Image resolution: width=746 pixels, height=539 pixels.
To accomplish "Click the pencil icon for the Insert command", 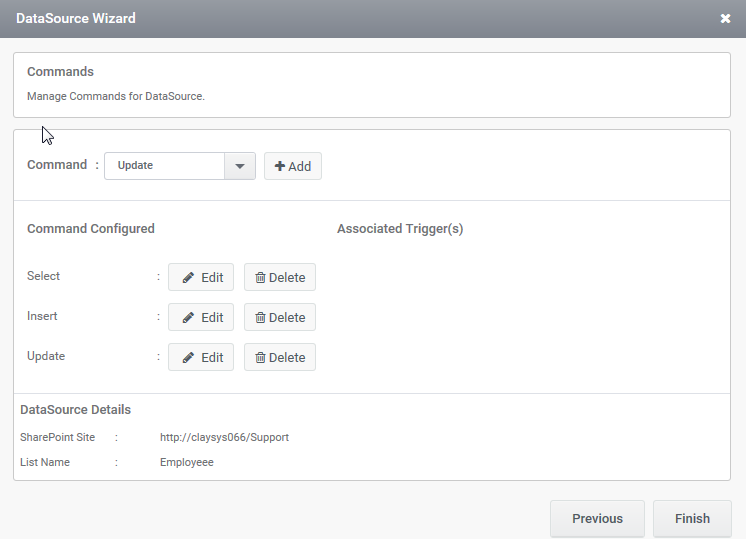I will point(188,317).
